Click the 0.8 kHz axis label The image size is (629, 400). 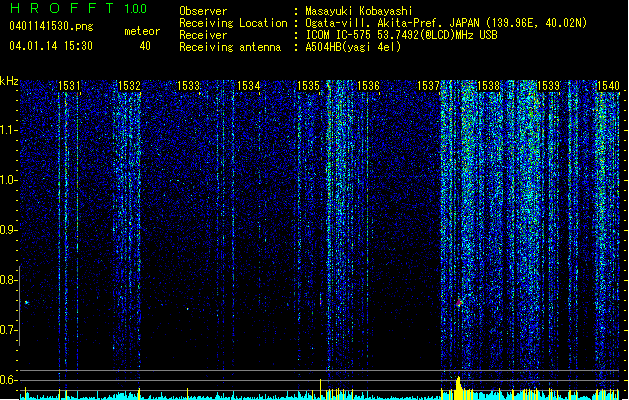coord(8,280)
